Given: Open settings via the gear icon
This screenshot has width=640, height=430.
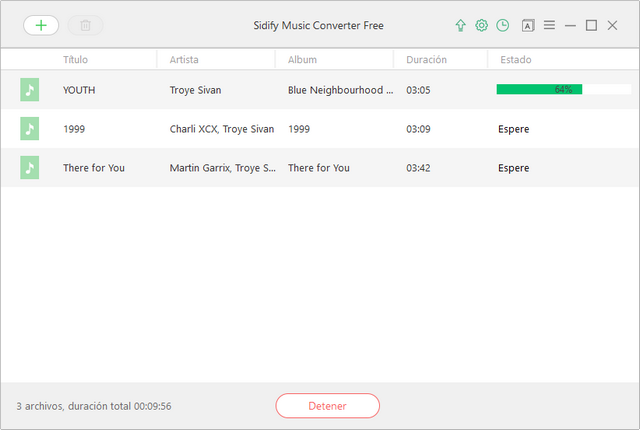Looking at the screenshot, I should pos(482,25).
